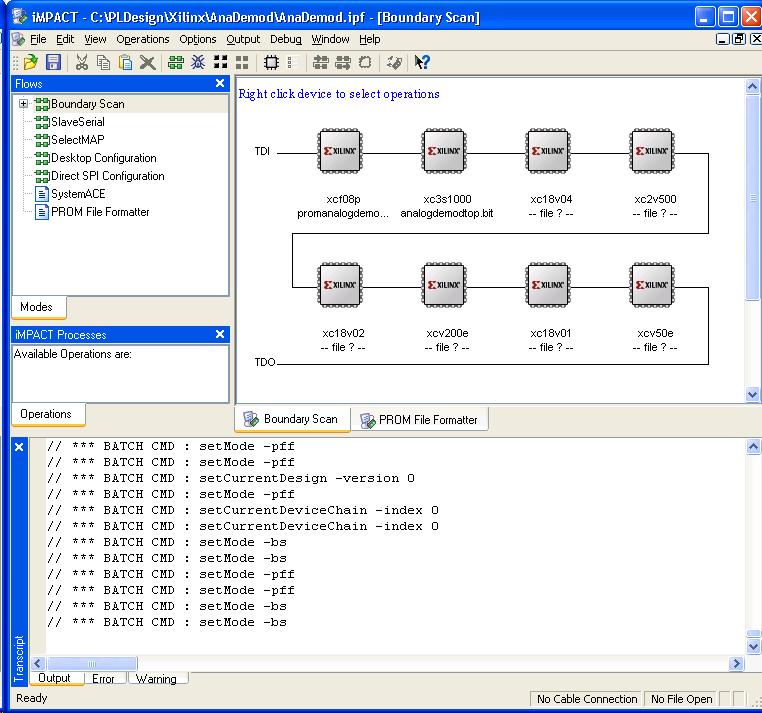Screen dimensions: 762x713
Task: Select the xcv200e device chip
Action: 444,285
